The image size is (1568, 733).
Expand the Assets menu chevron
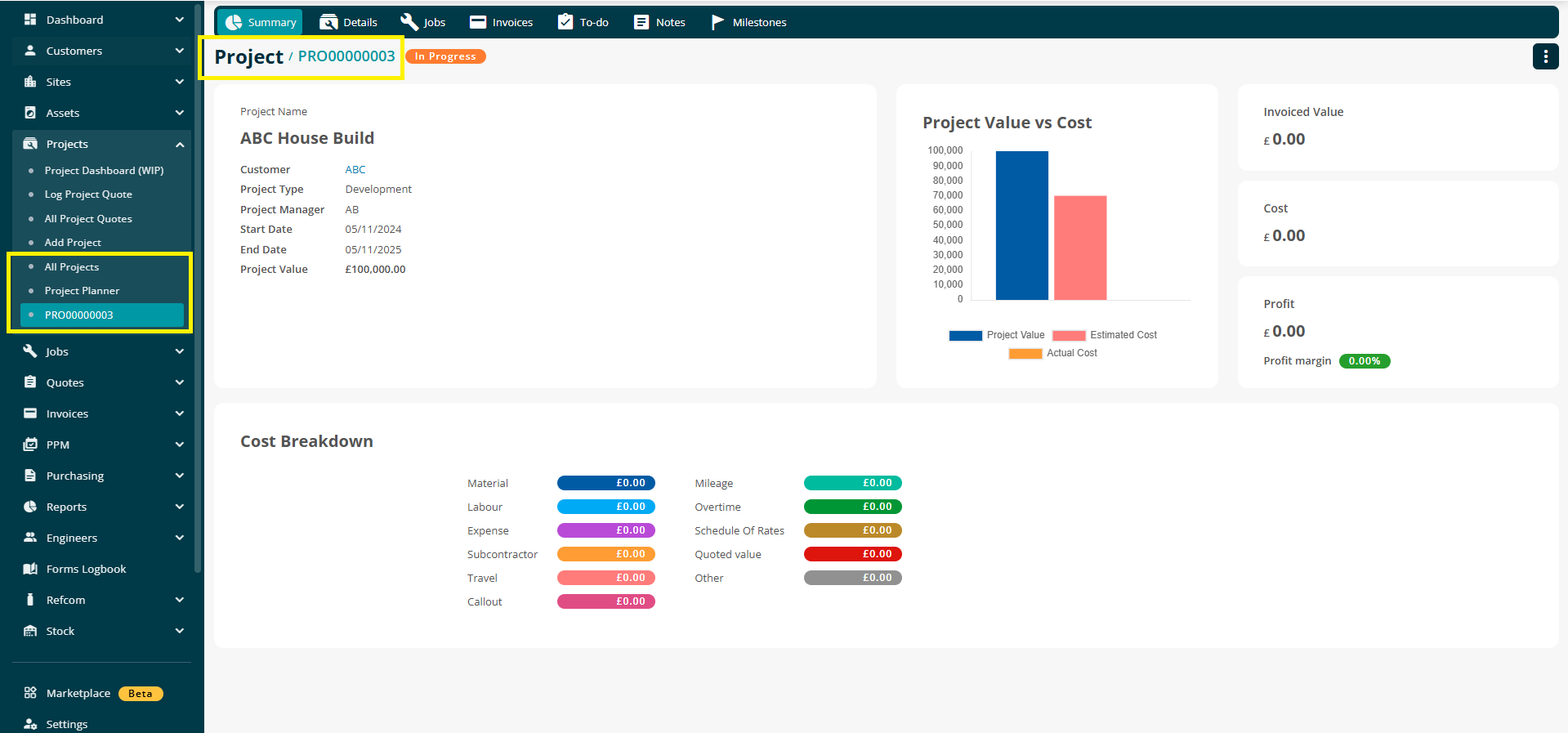[x=180, y=113]
